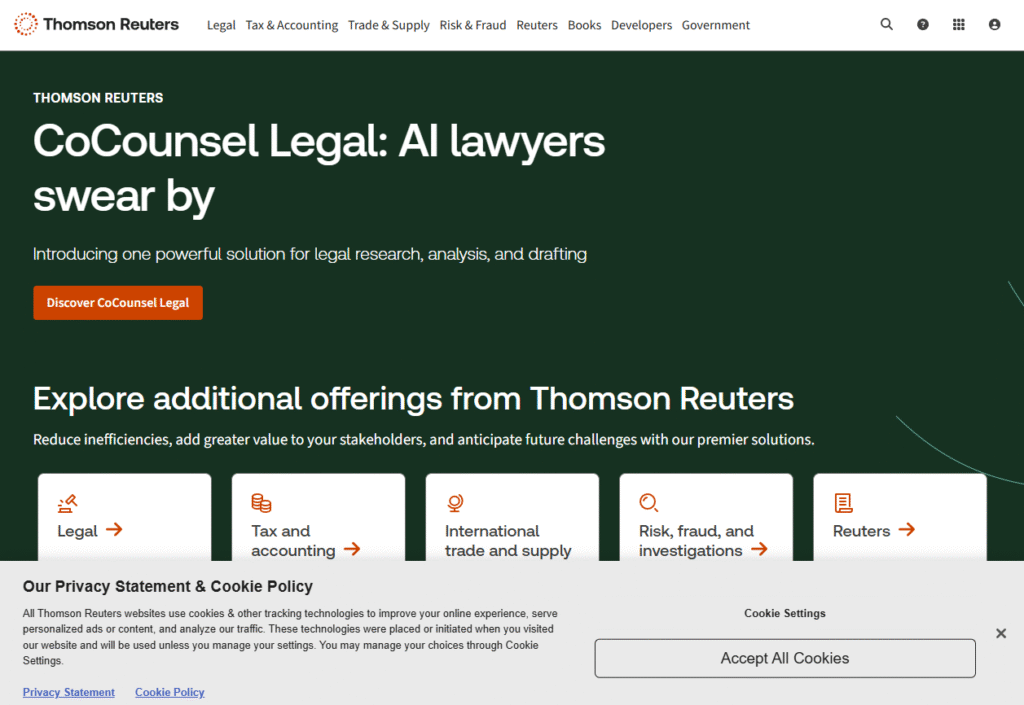
Task: Open the Legal menu in navigation
Action: [x=221, y=25]
